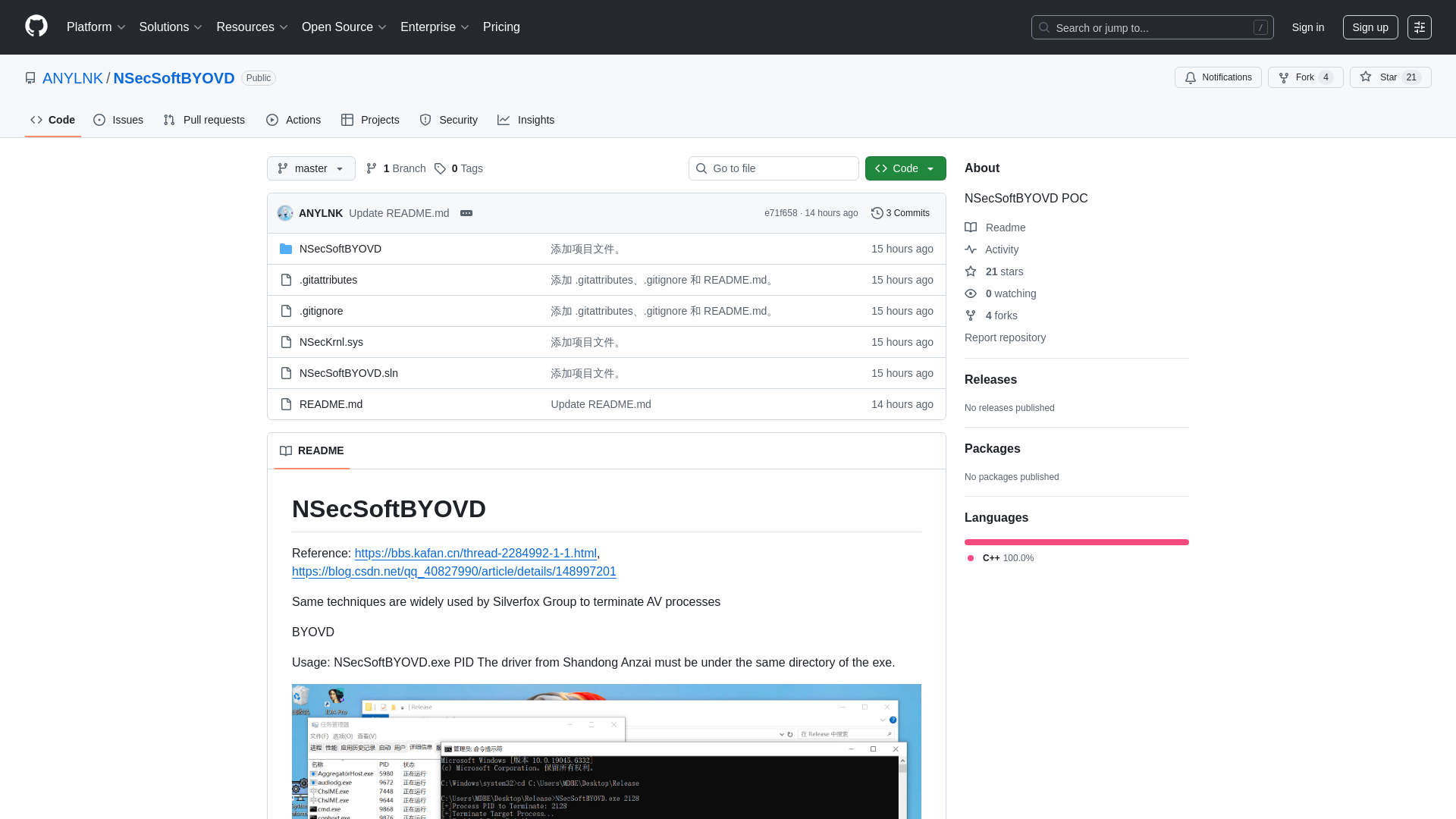The width and height of the screenshot is (1456, 819).
Task: Click the file icon next to README.md
Action: click(x=286, y=404)
